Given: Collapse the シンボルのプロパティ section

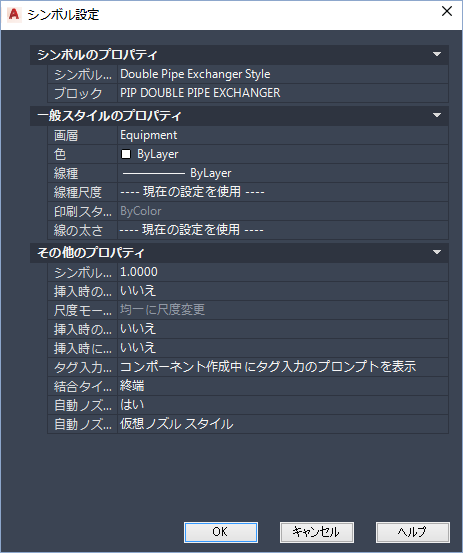Looking at the screenshot, I should click(x=437, y=54).
